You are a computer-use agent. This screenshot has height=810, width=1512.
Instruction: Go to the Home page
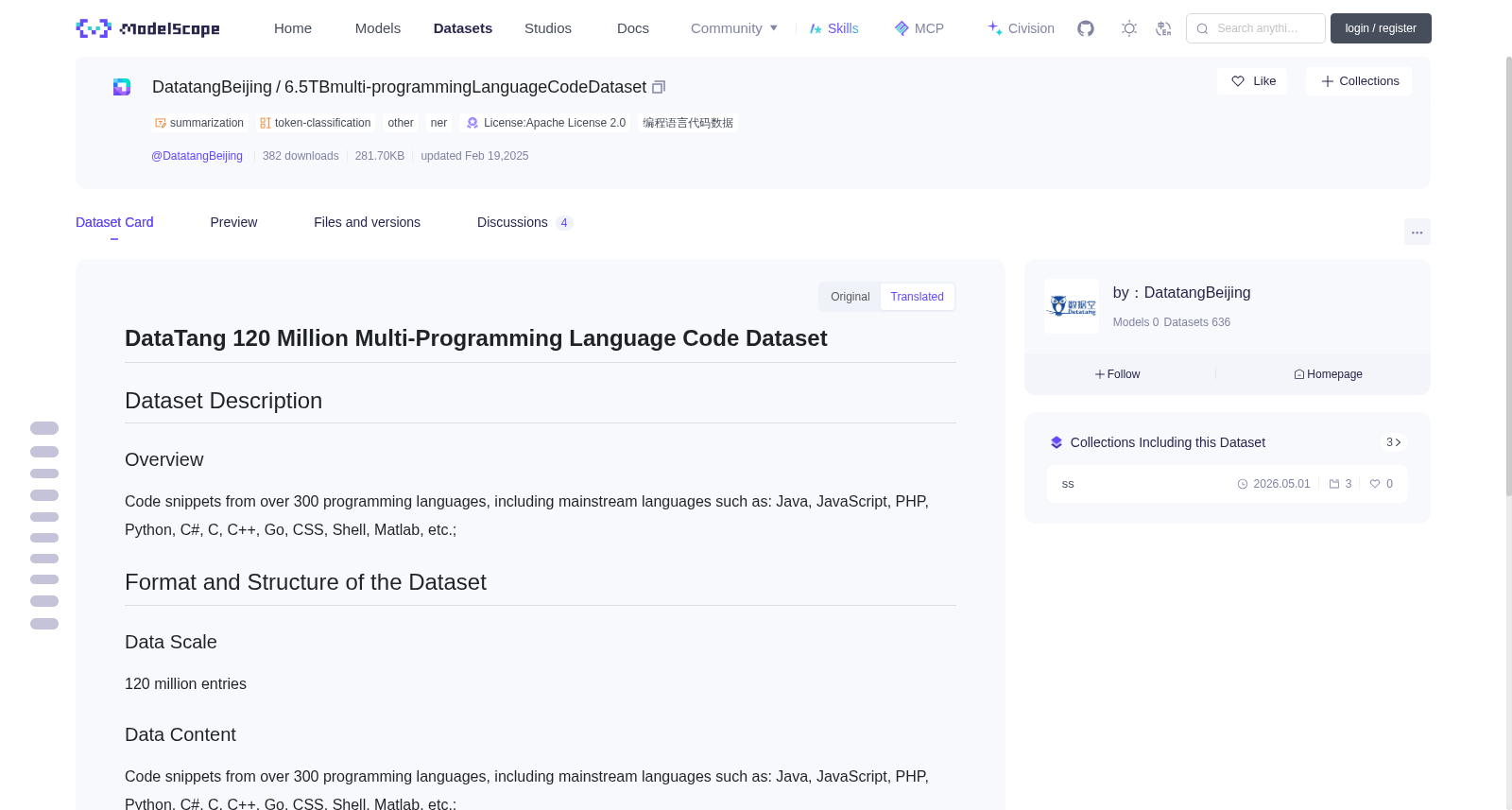click(x=293, y=28)
